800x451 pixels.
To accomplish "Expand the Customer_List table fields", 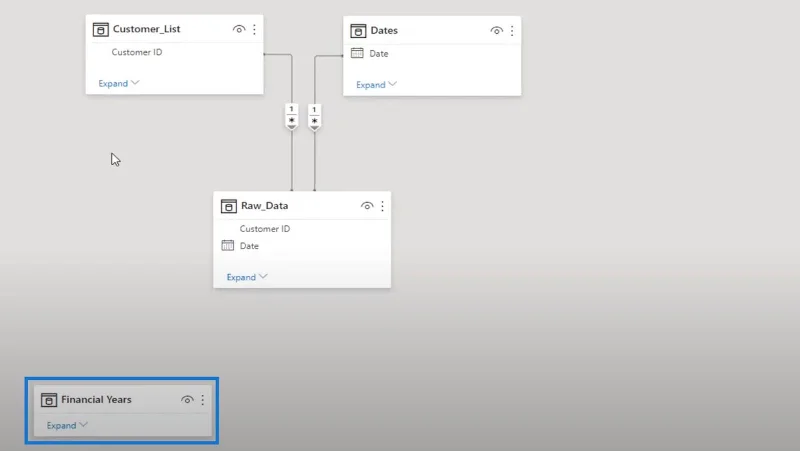I will (x=118, y=83).
